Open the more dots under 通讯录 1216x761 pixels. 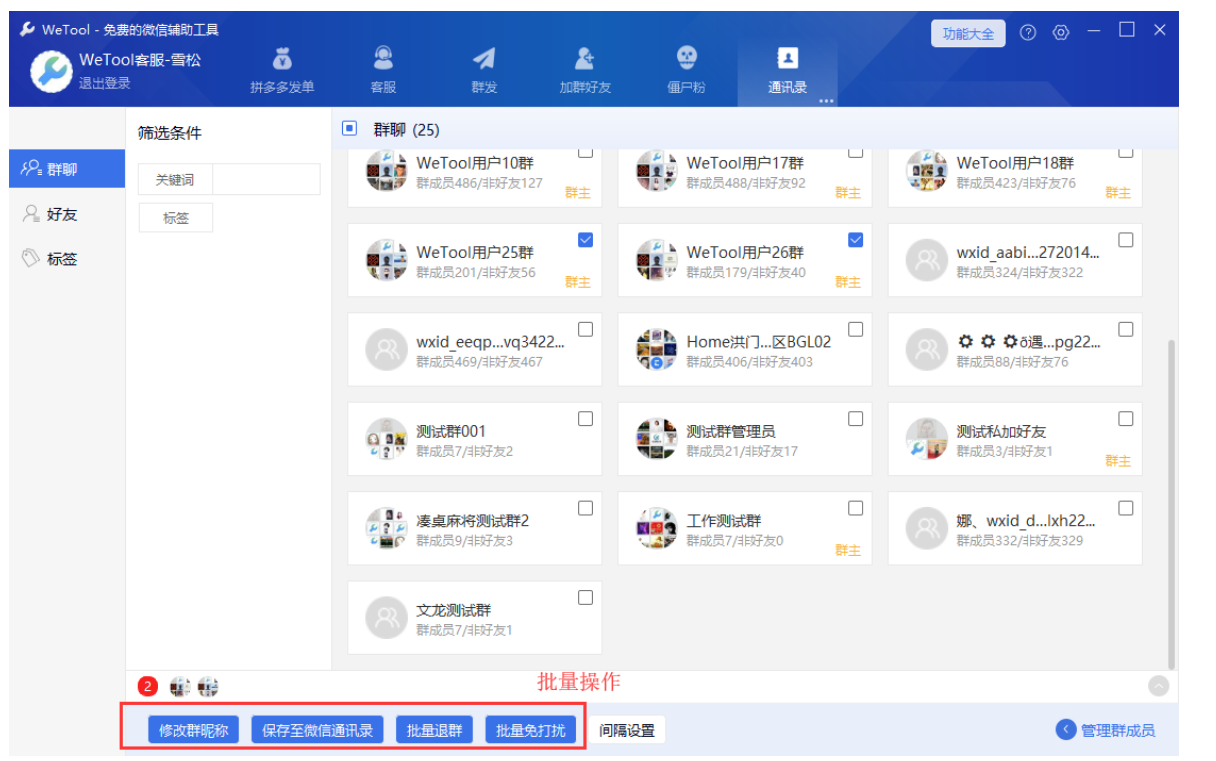click(827, 101)
